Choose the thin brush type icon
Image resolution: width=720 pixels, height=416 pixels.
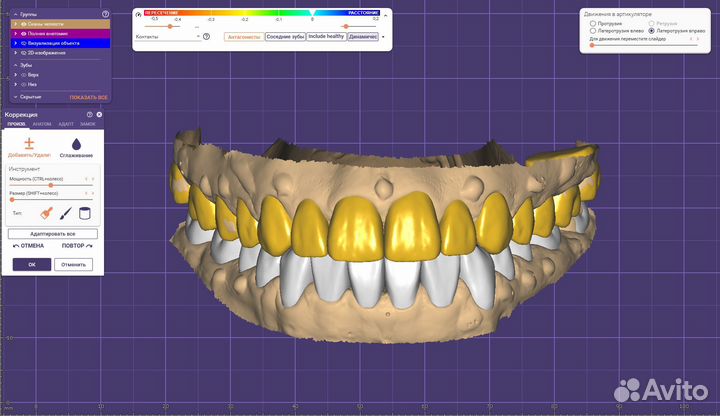(x=66, y=213)
